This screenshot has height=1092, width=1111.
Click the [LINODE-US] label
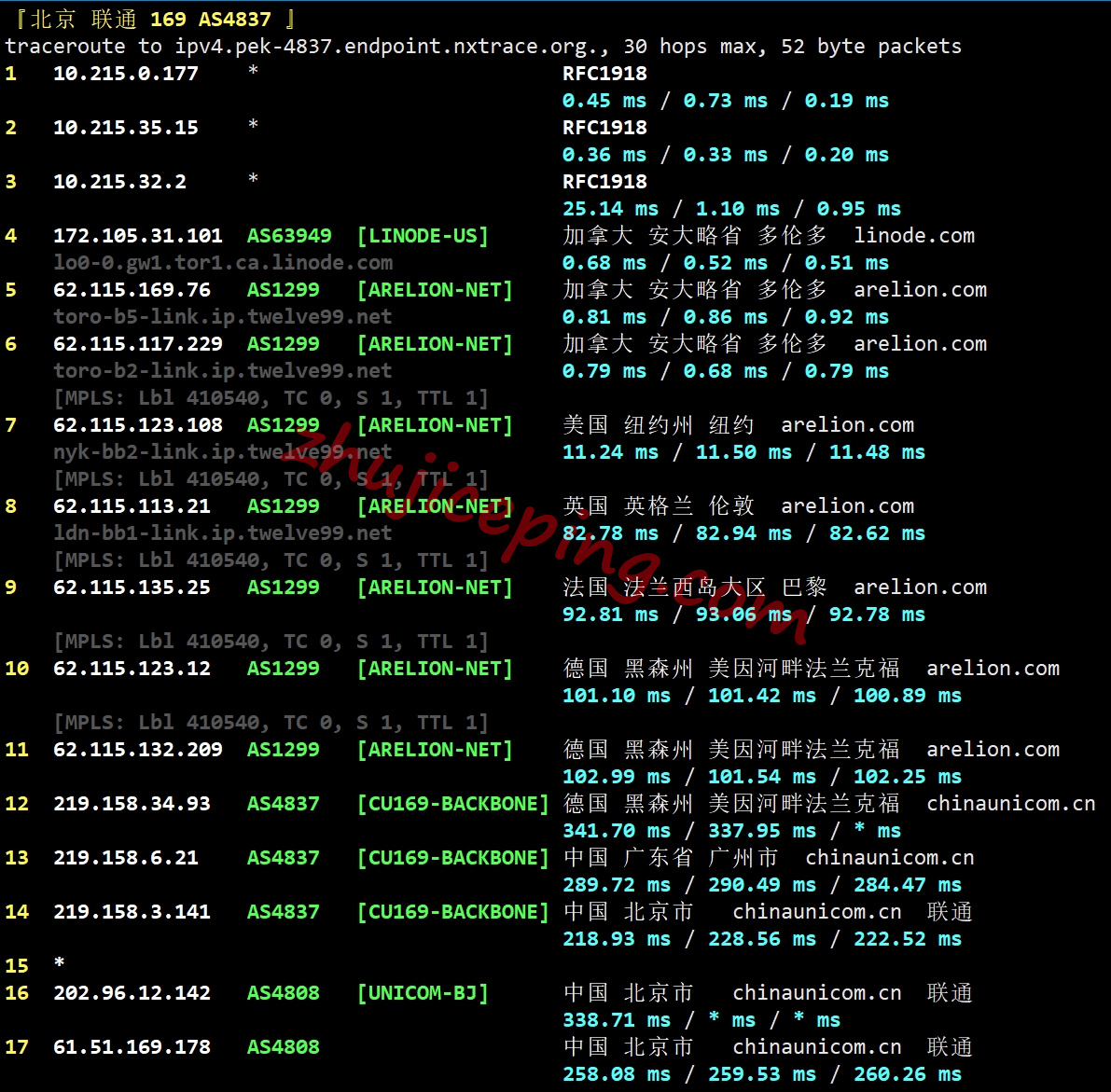click(423, 236)
